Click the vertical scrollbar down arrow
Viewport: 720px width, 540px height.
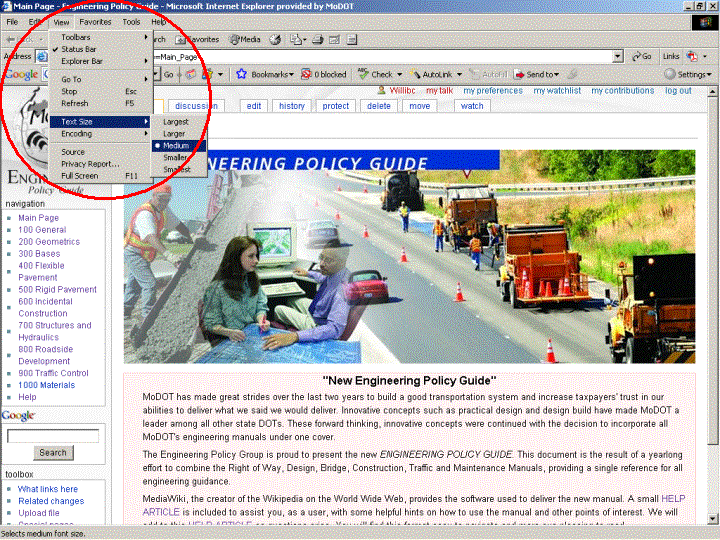[712, 519]
